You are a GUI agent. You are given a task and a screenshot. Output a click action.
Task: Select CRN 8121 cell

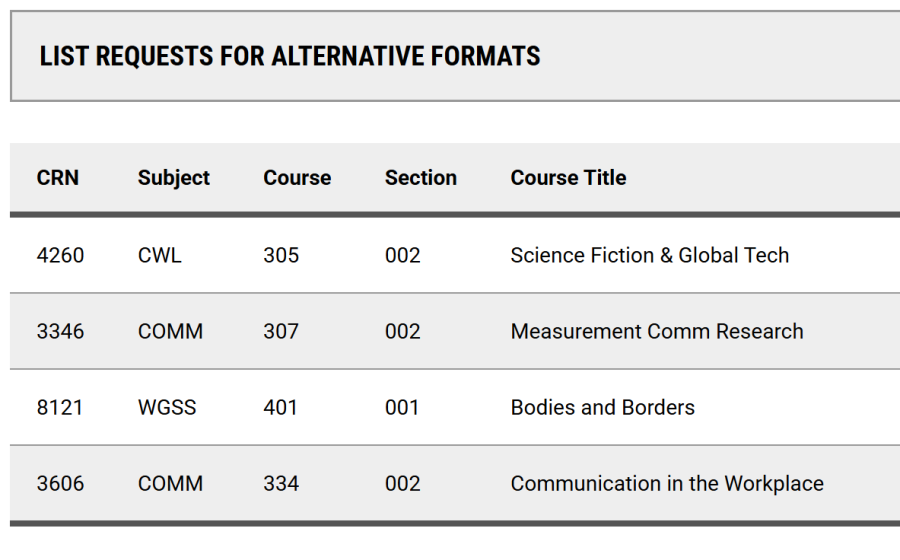[60, 407]
